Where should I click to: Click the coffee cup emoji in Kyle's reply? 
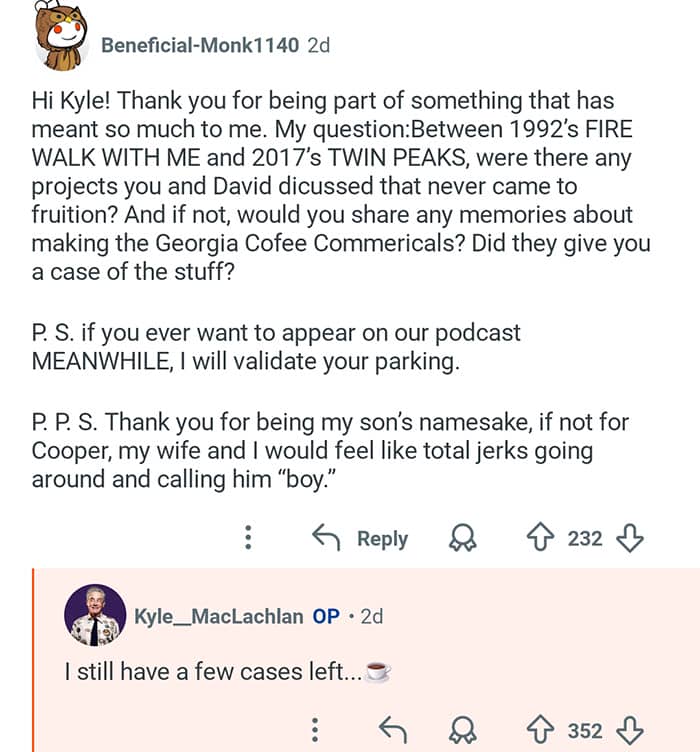coord(377,673)
